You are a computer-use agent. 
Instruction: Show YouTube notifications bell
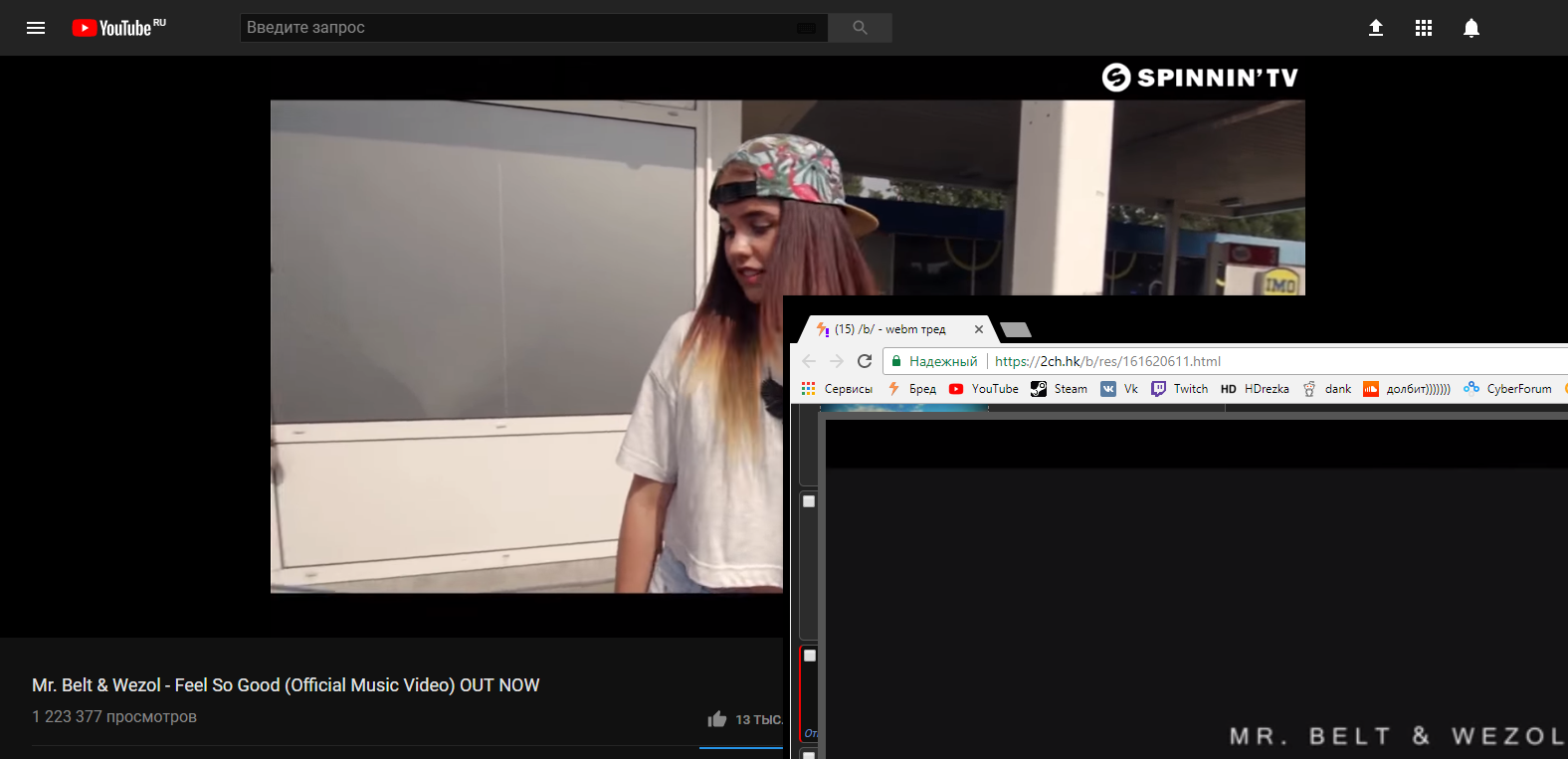point(1471,28)
